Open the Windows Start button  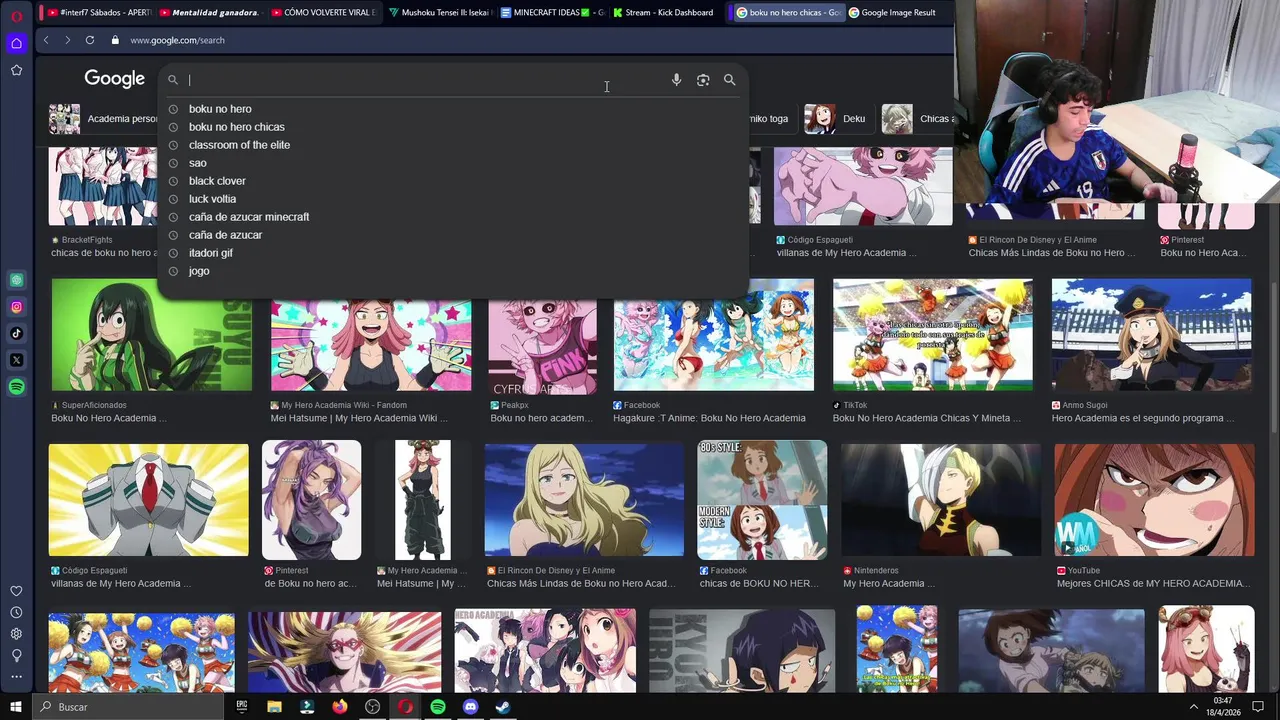click(x=15, y=707)
